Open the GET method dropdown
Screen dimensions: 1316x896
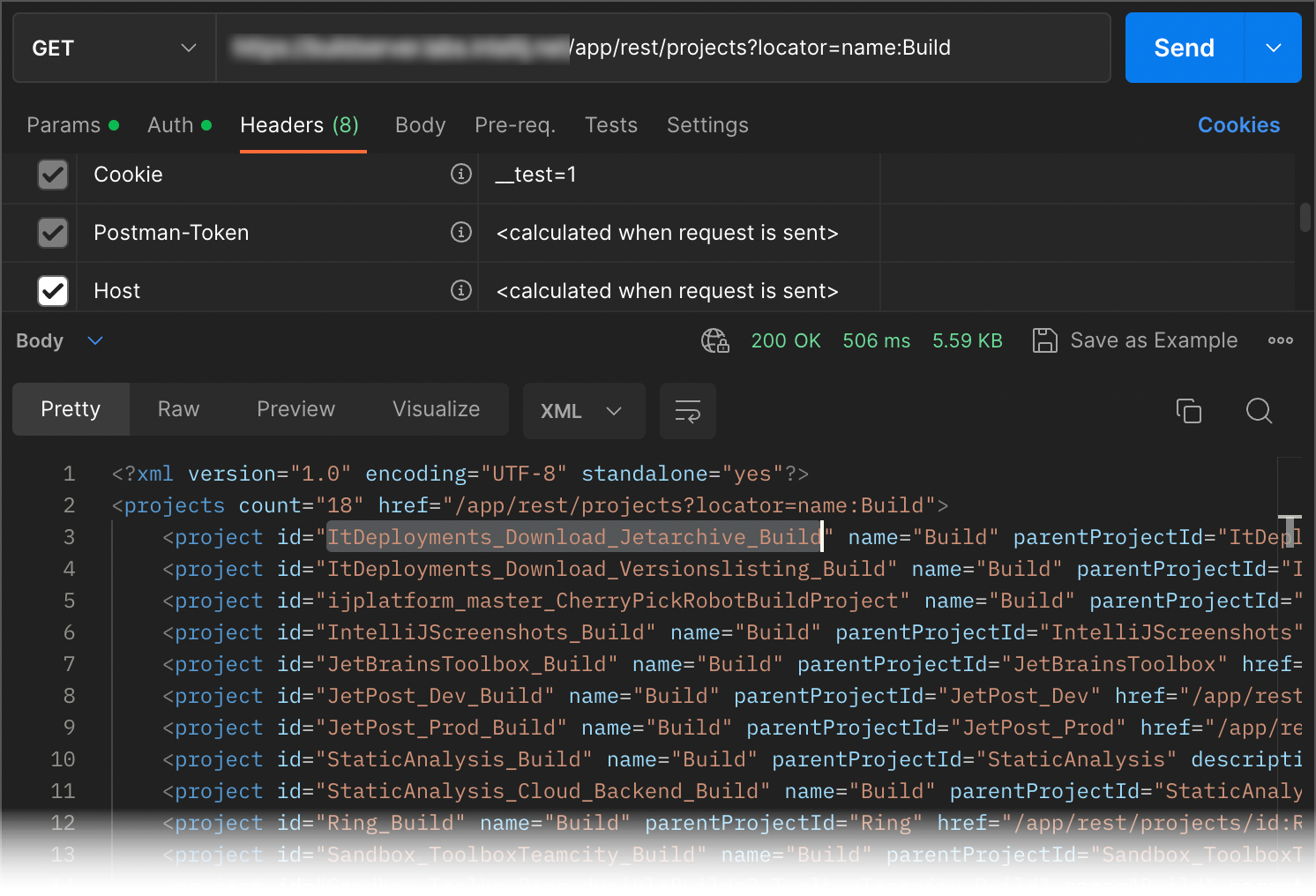pos(114,49)
